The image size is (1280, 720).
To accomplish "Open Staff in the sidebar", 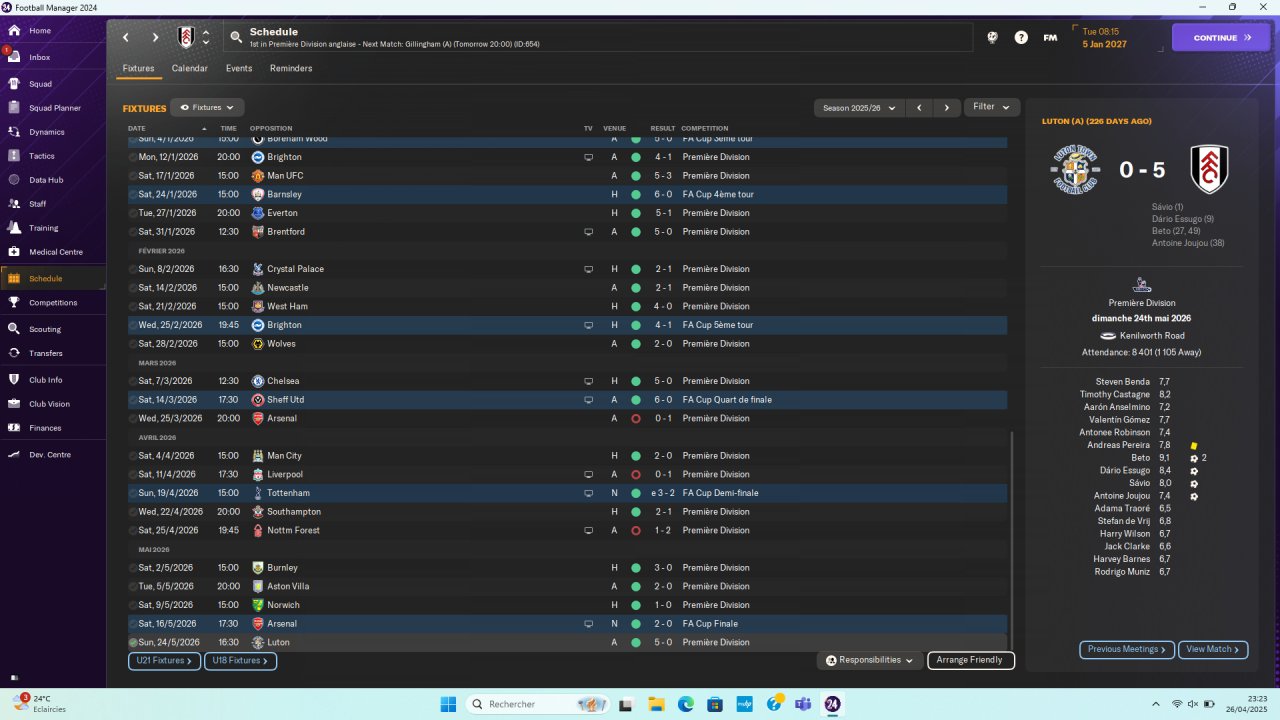I will click(38, 204).
